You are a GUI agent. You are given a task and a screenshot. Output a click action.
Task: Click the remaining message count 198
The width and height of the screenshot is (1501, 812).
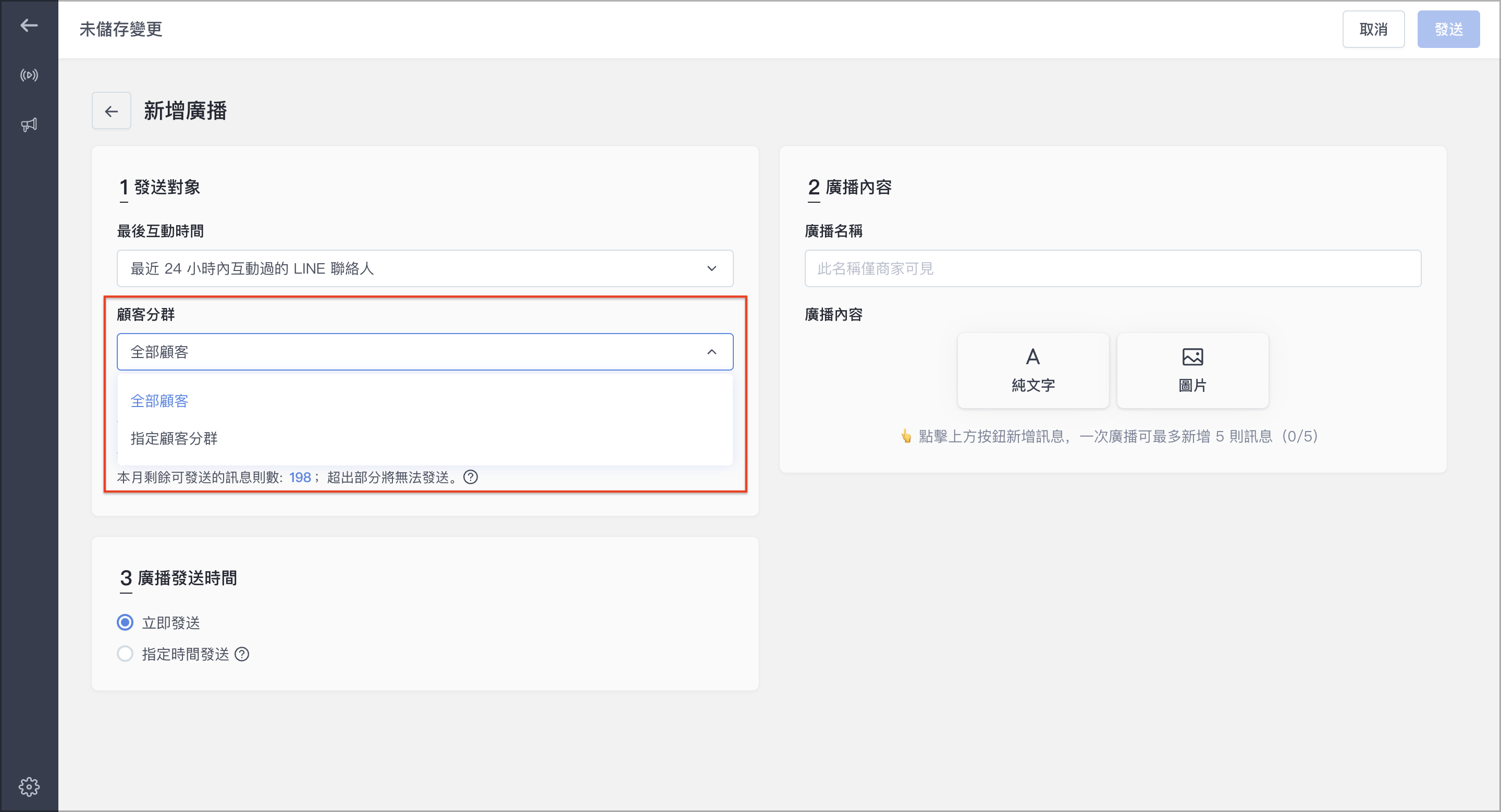[x=300, y=477]
